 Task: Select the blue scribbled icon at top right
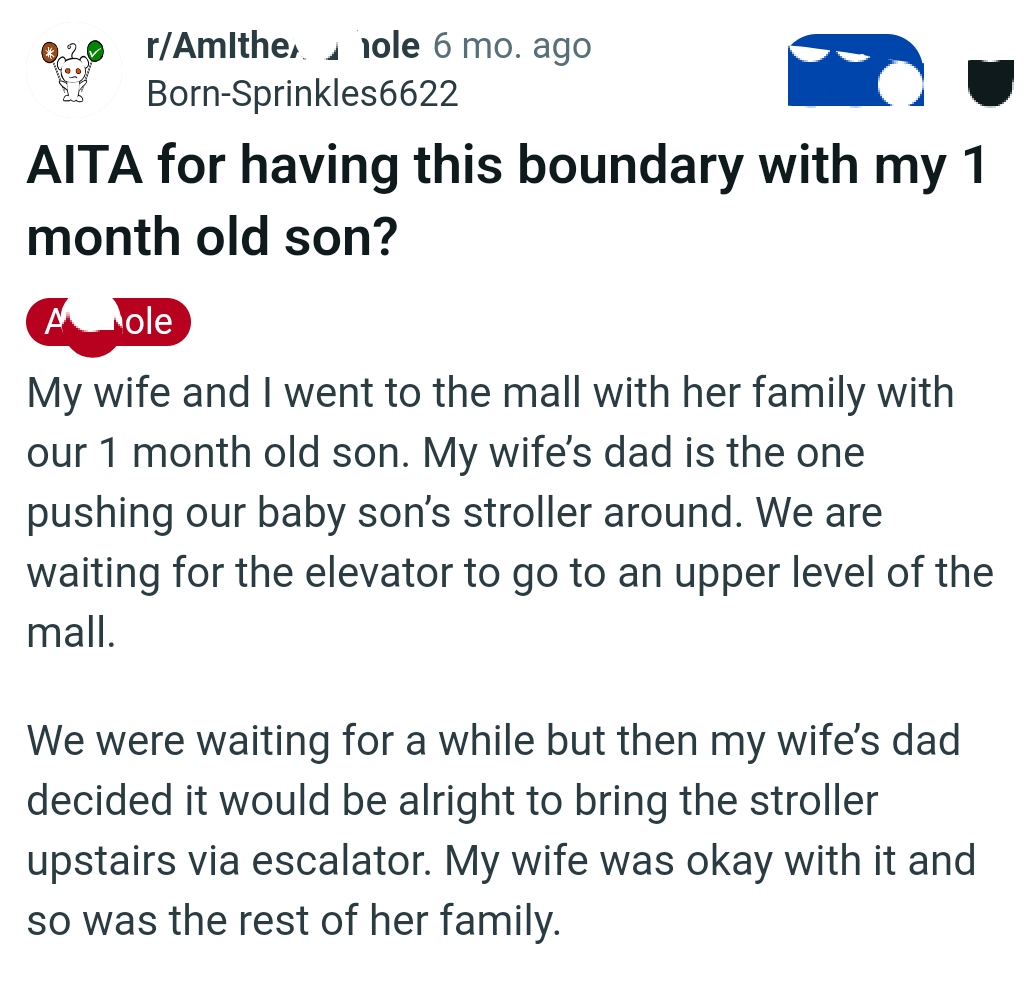(x=855, y=70)
